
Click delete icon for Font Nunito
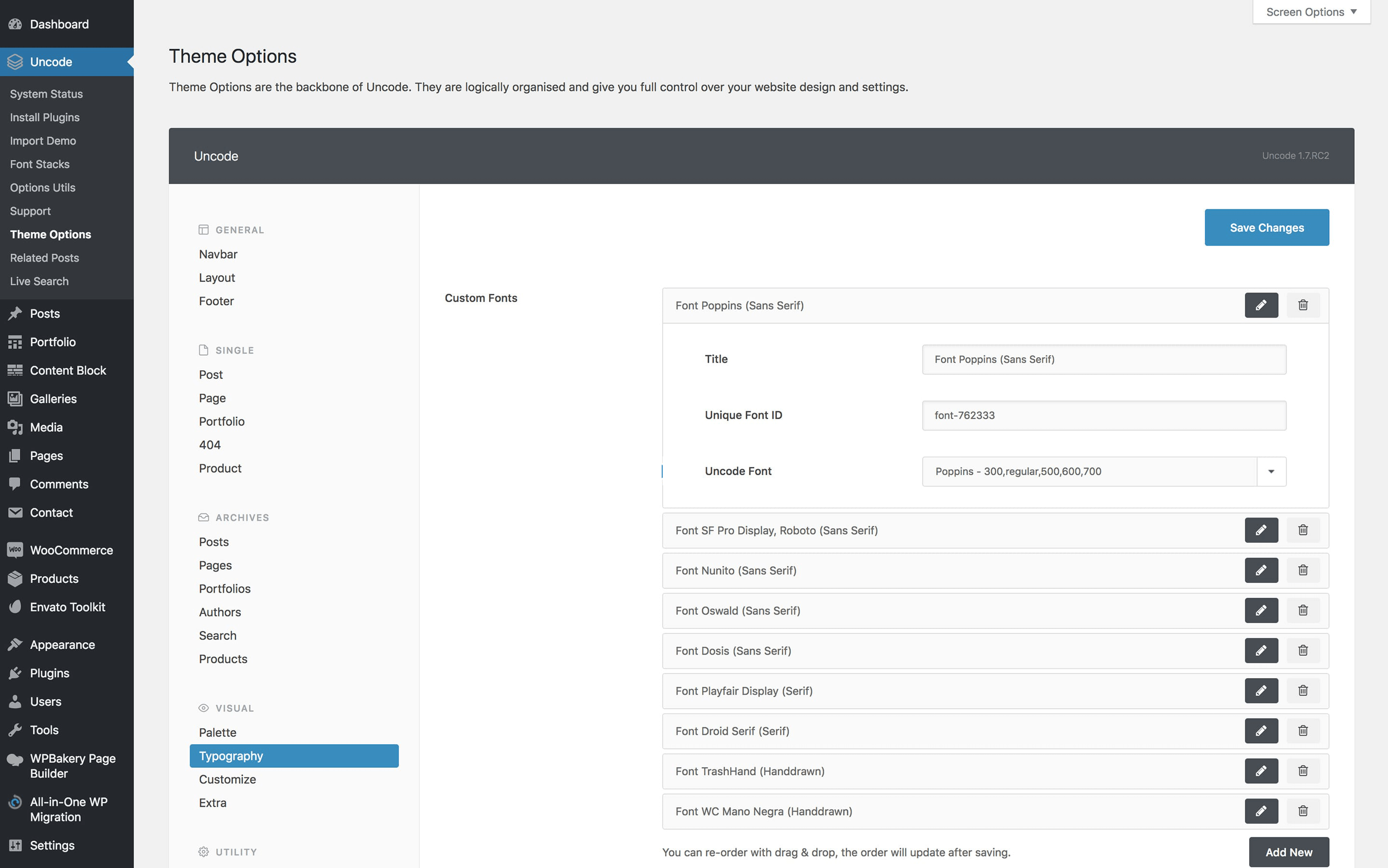coord(1303,570)
